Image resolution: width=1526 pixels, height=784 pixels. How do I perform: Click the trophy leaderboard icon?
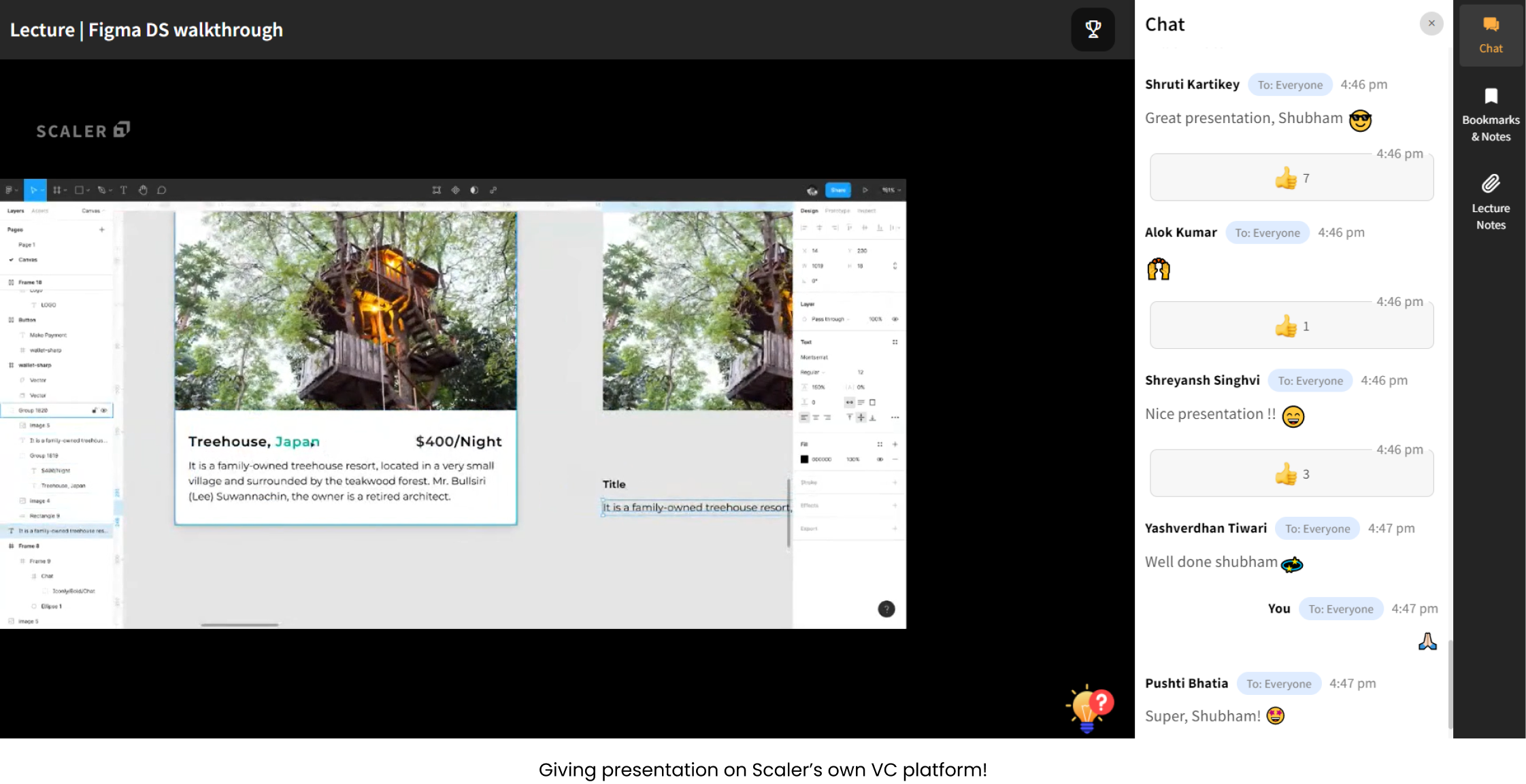pyautogui.click(x=1093, y=29)
